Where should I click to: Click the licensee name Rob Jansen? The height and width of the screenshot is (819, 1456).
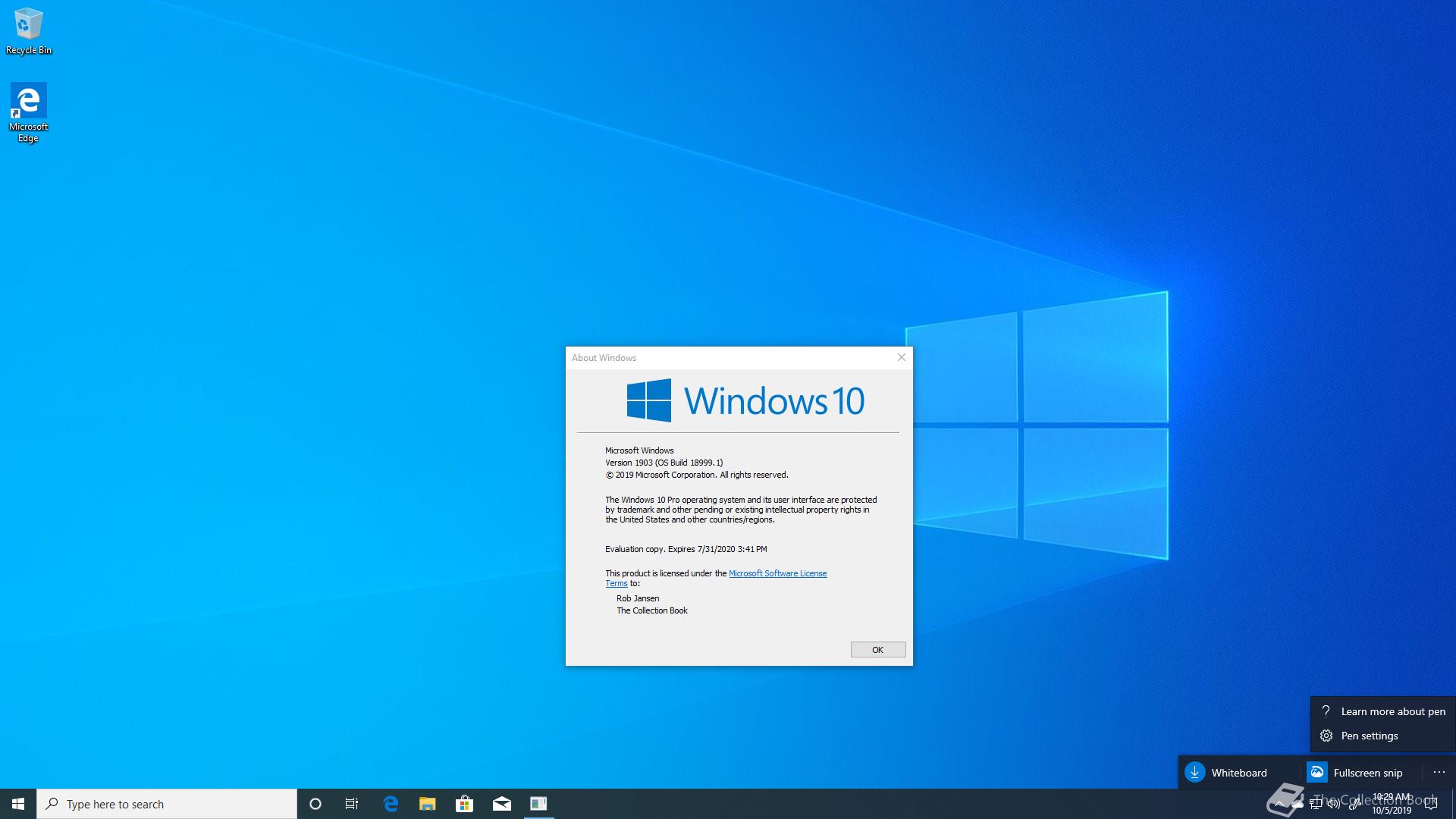[638, 598]
